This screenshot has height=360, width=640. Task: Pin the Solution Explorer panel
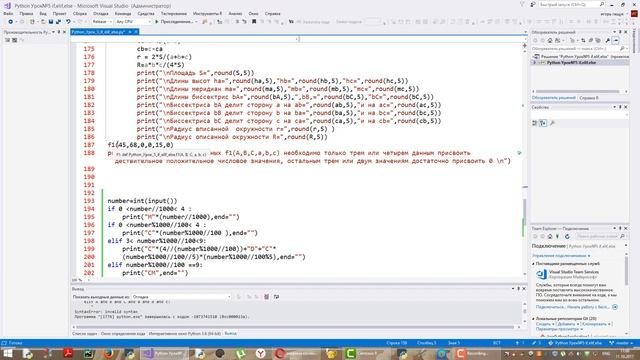(x=620, y=32)
